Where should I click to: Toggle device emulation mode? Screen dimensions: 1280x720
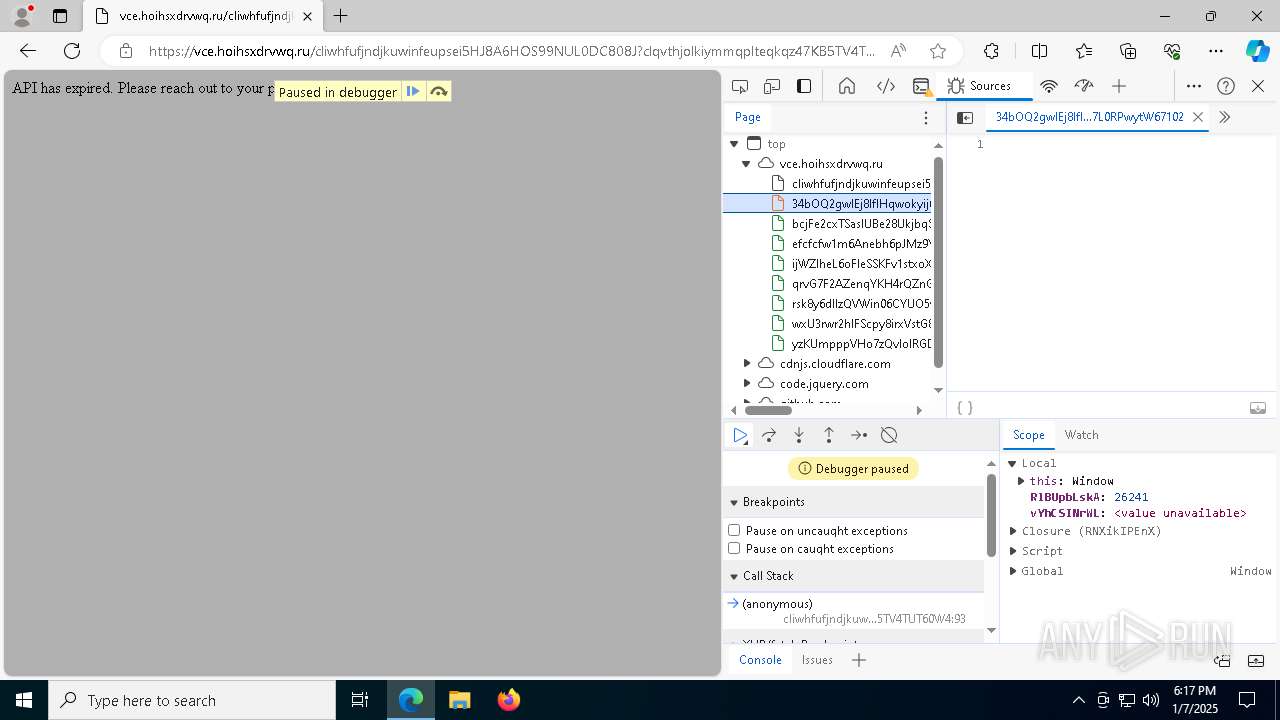pos(772,86)
